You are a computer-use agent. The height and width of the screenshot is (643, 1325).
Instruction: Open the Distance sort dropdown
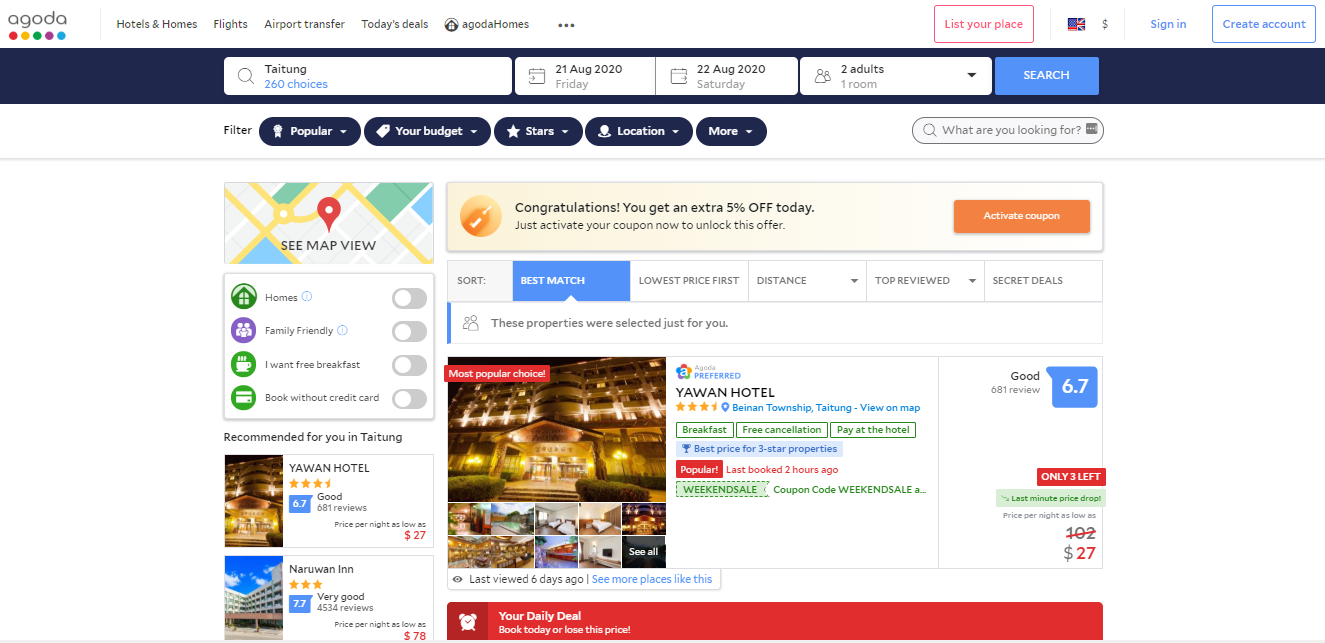(x=808, y=281)
